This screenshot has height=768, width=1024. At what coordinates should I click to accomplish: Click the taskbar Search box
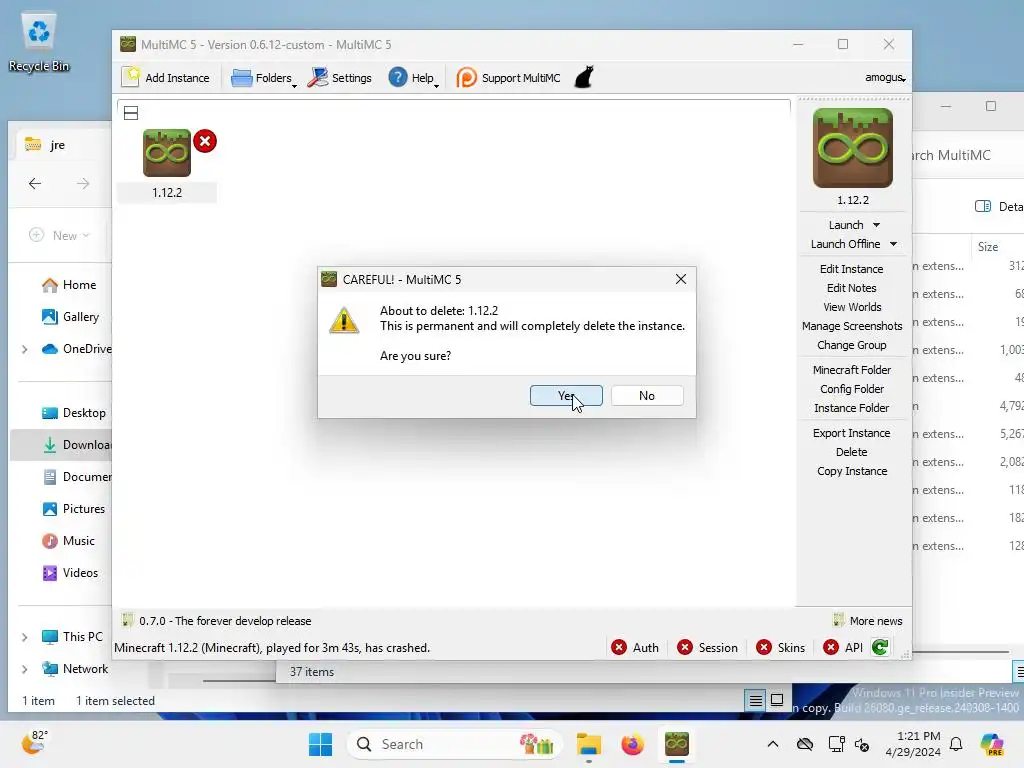tap(455, 744)
